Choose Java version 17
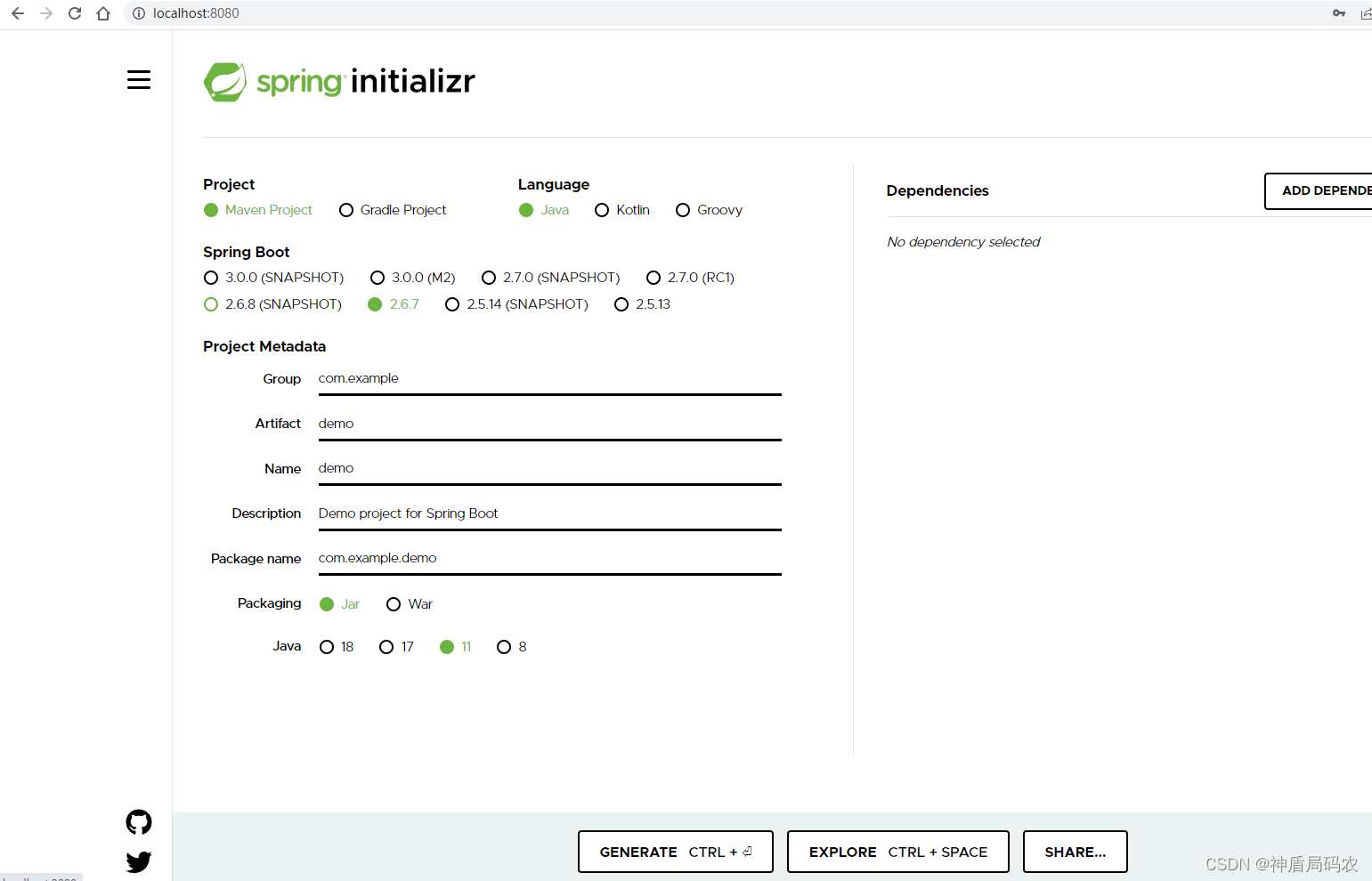This screenshot has width=1372, height=881. click(x=396, y=647)
